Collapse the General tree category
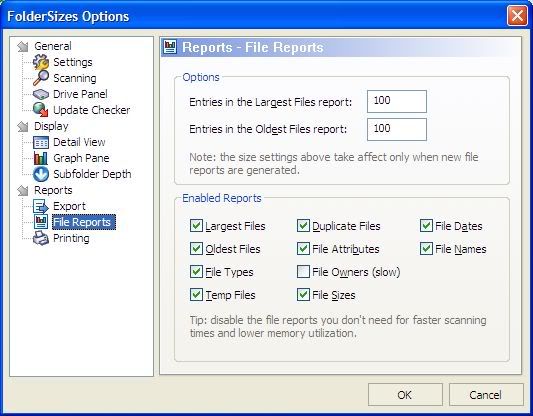 click(23, 46)
